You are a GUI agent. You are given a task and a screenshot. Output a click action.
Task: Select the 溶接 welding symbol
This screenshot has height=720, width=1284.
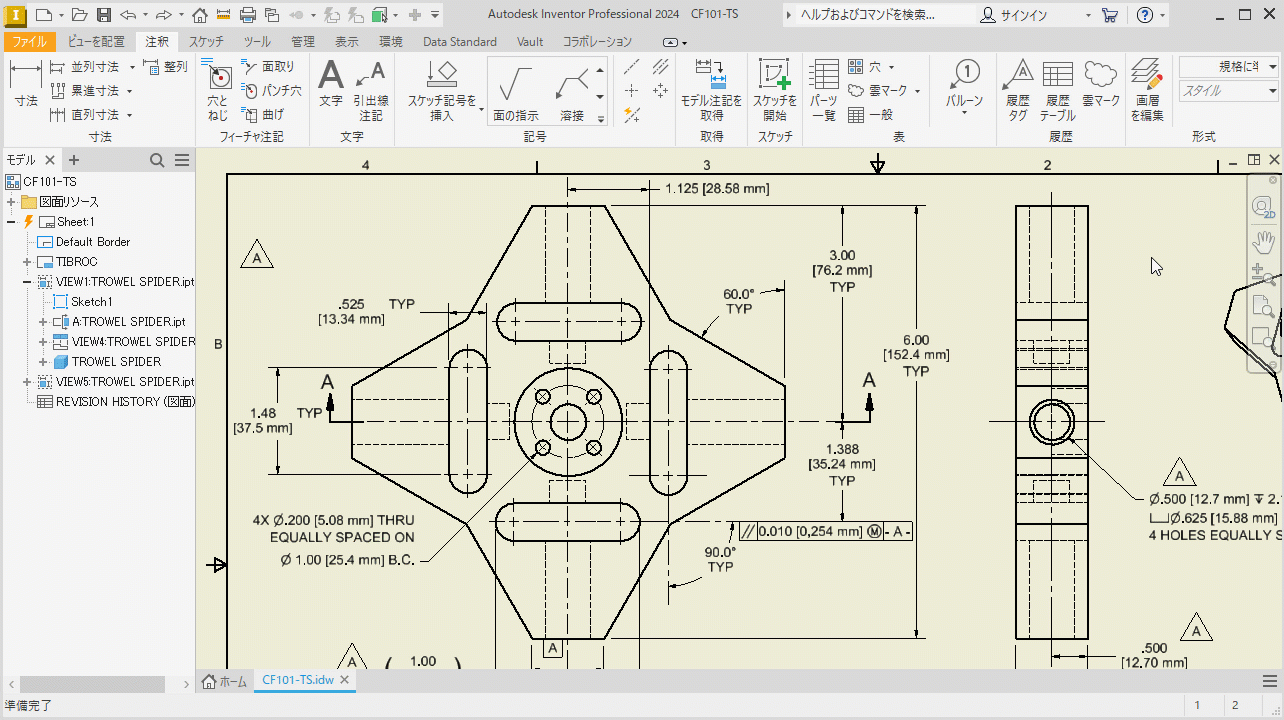572,92
